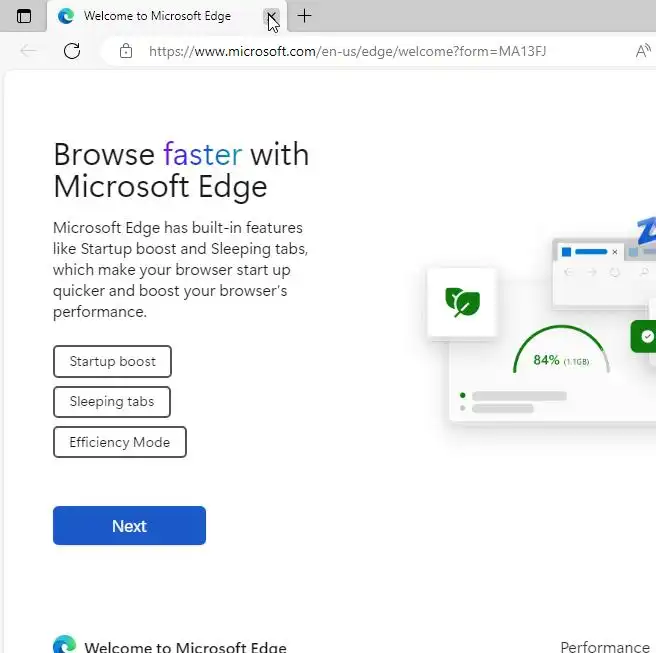Click the address bar URL
Viewport: 656px width, 653px height.
pos(347,51)
